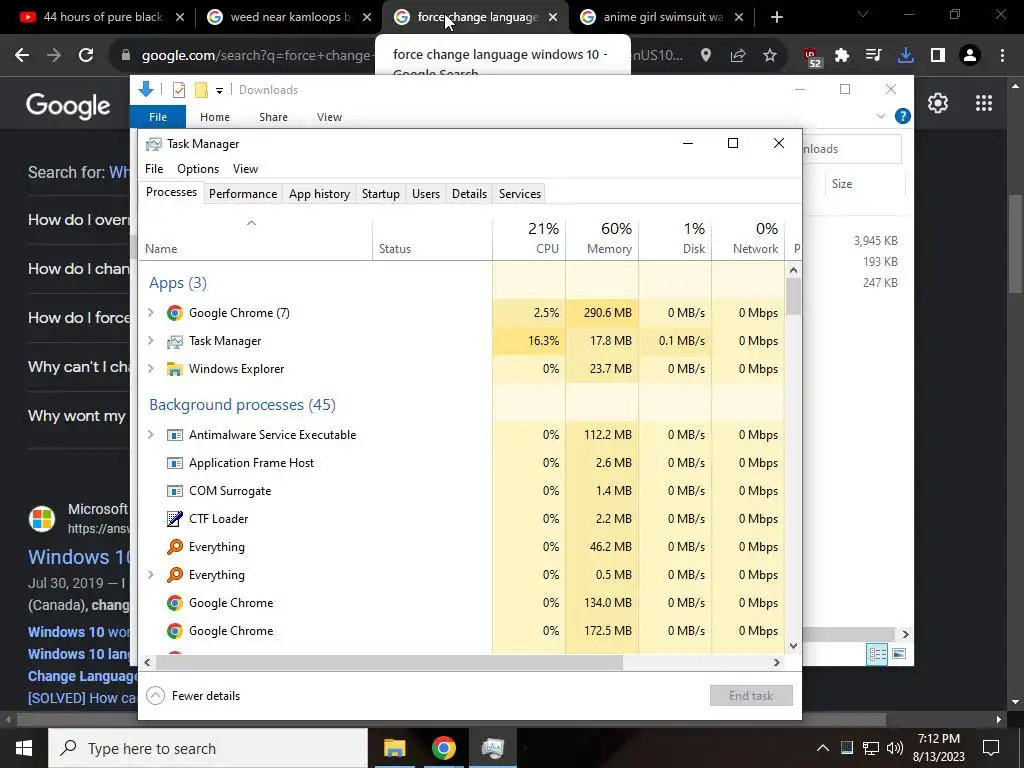Click the location pin icon in address bar

[706, 56]
